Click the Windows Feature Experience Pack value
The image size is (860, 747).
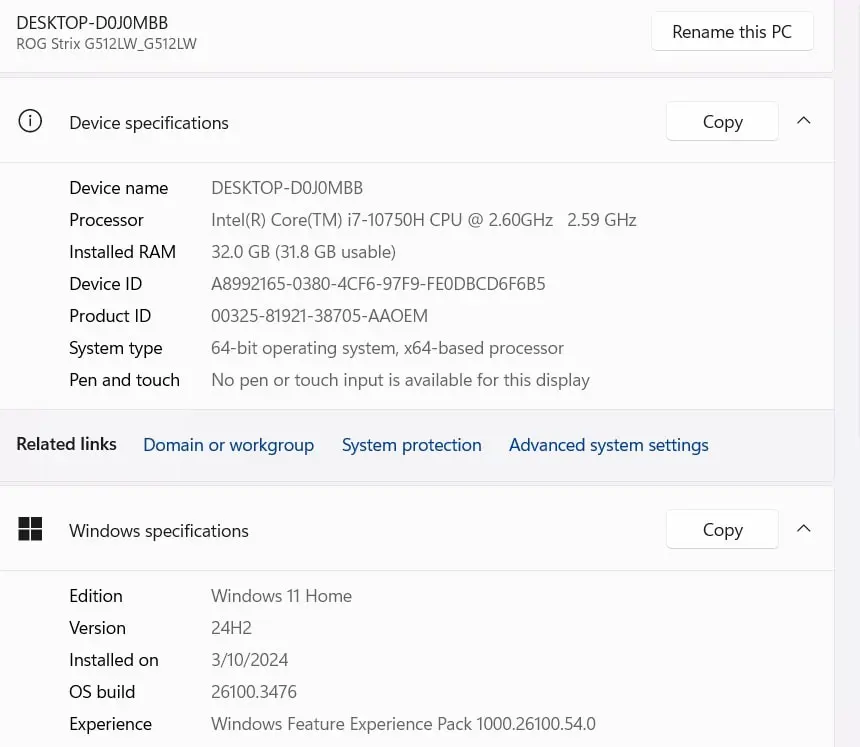coord(403,724)
